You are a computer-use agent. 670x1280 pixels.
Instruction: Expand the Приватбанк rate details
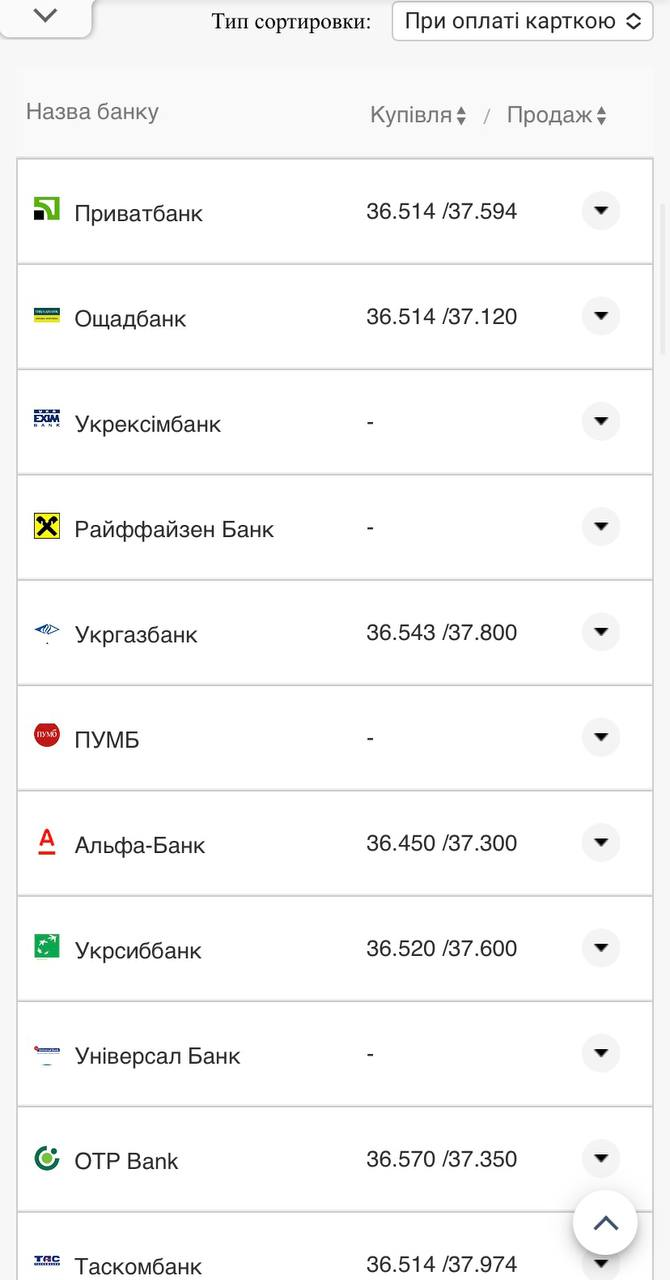tap(601, 211)
